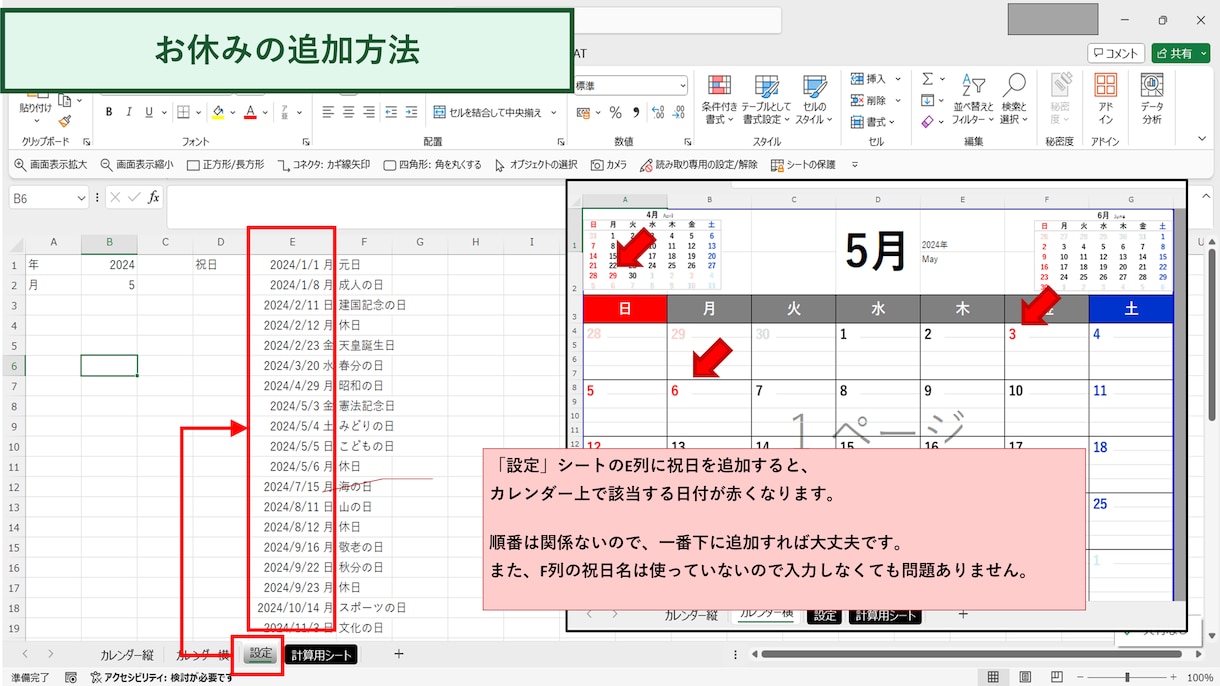The image size is (1220, 686).
Task: Open 条件付き書式 menu
Action: point(719,100)
